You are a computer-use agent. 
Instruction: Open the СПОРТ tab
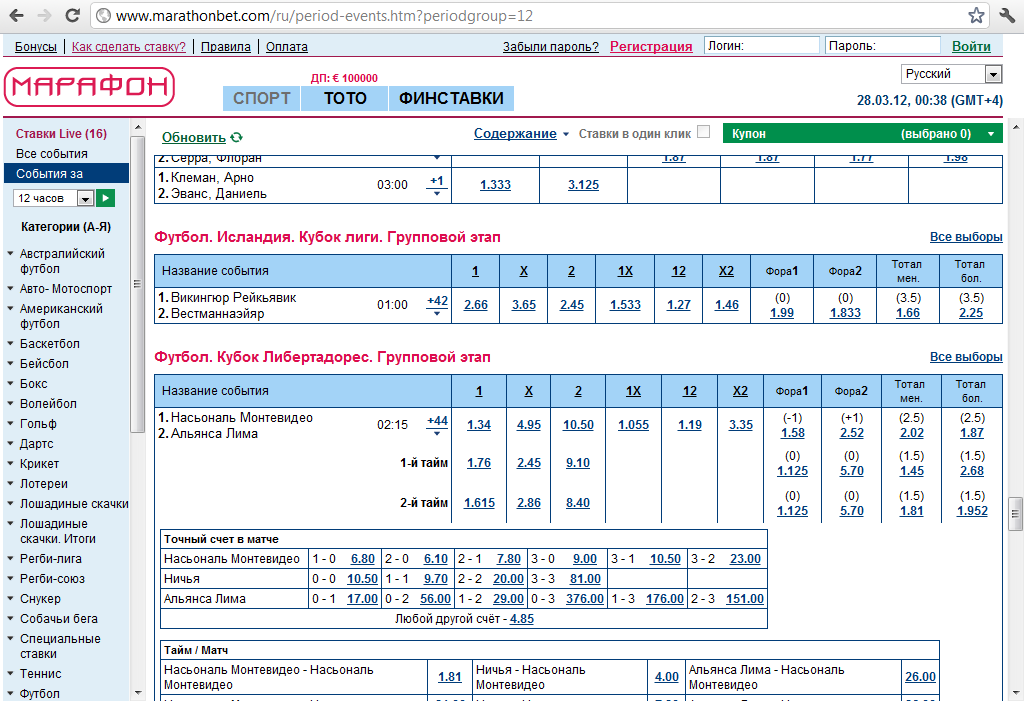[x=261, y=98]
